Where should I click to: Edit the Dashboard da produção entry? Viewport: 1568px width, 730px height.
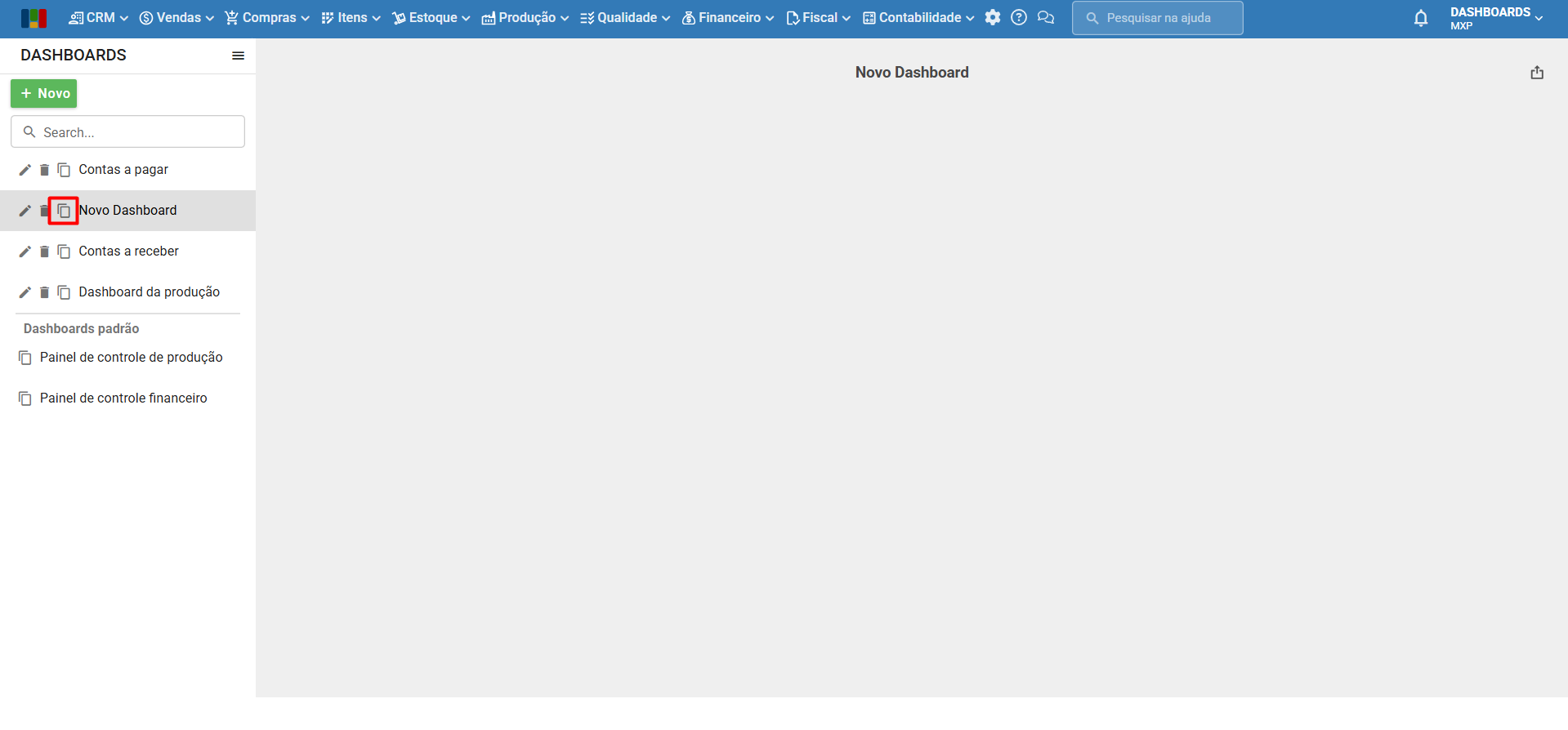[25, 292]
